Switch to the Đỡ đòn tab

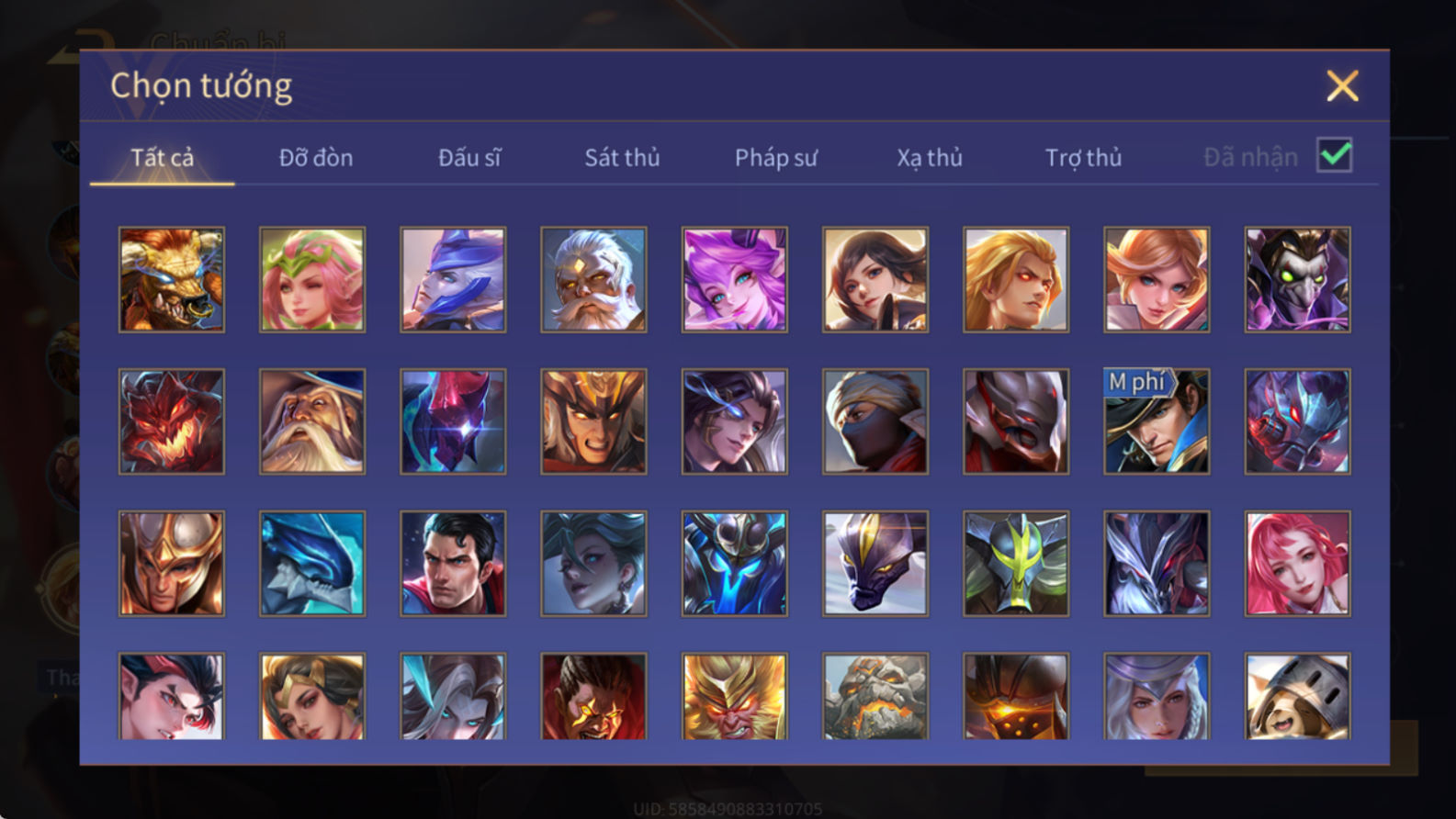pos(316,158)
